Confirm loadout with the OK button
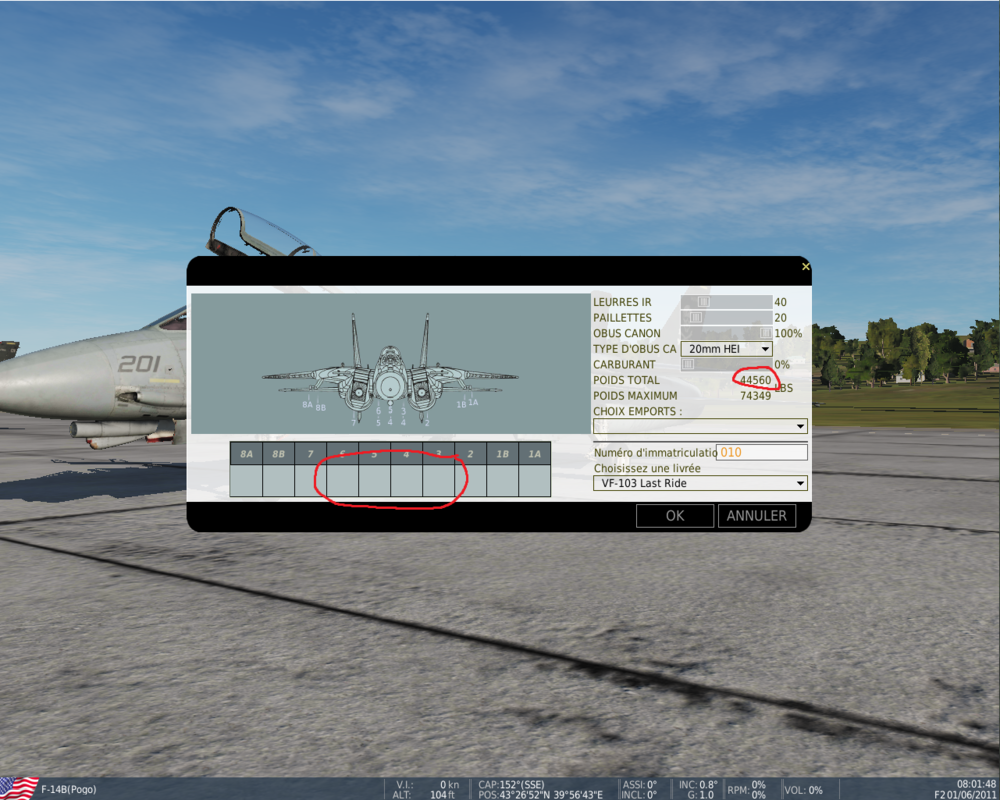Viewport: 1000px width, 800px height. [675, 515]
